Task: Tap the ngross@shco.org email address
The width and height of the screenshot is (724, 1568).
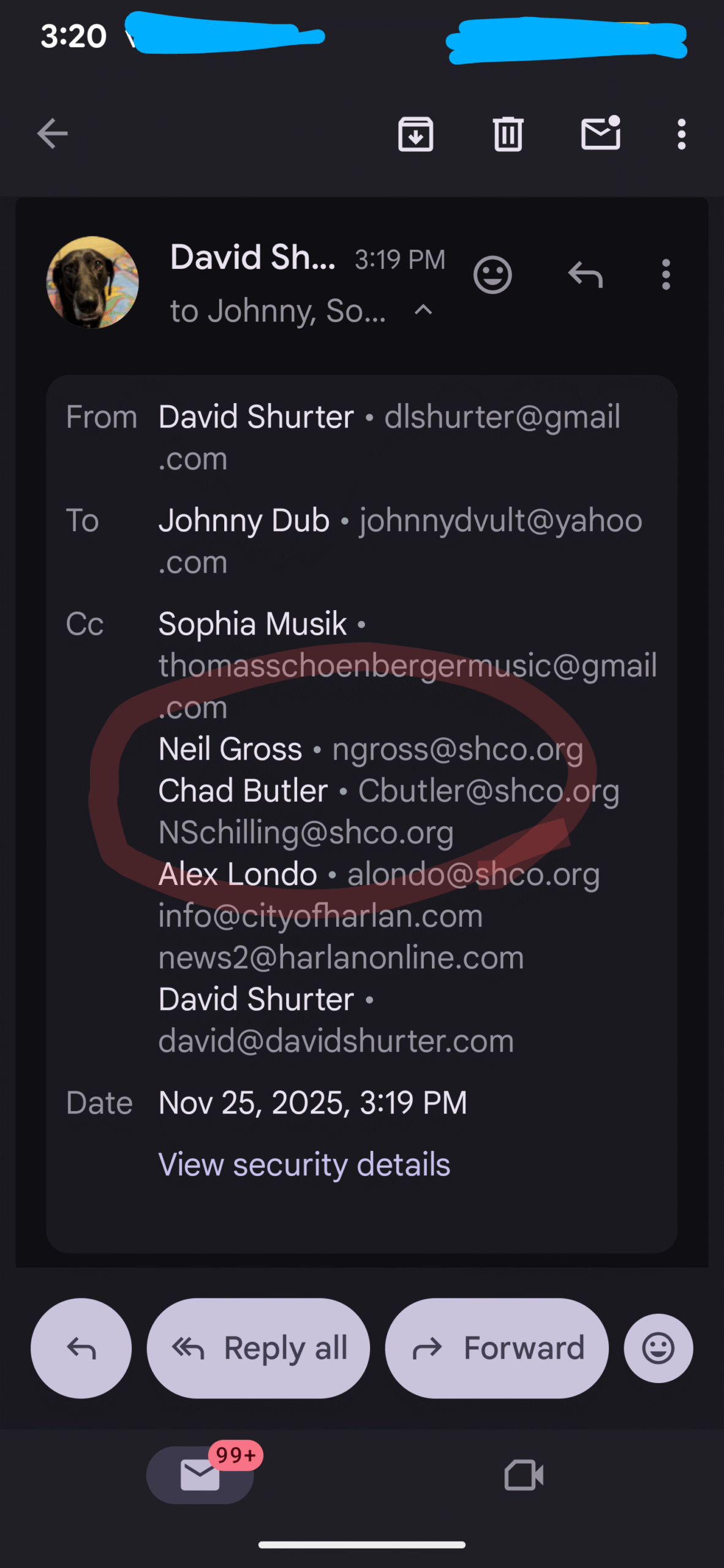Action: pyautogui.click(x=458, y=749)
